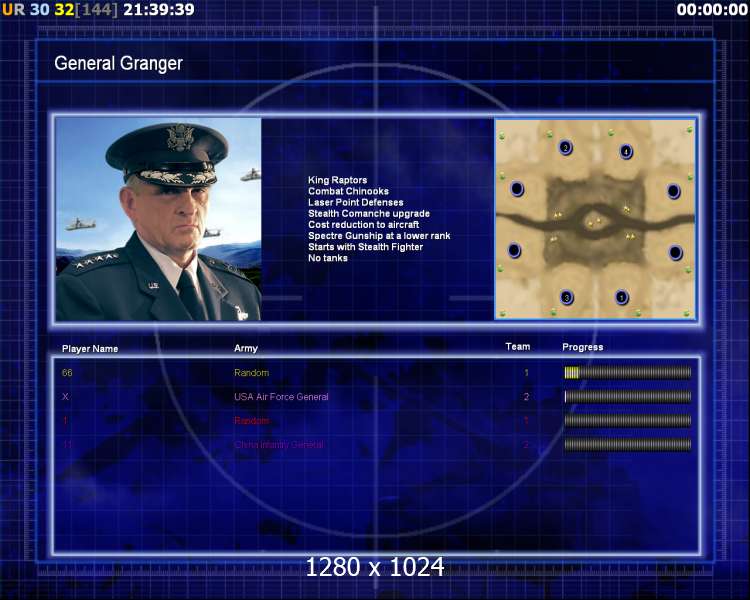Click team number in China Infantry General row
Viewport: 750px width, 600px height.
coord(526,444)
